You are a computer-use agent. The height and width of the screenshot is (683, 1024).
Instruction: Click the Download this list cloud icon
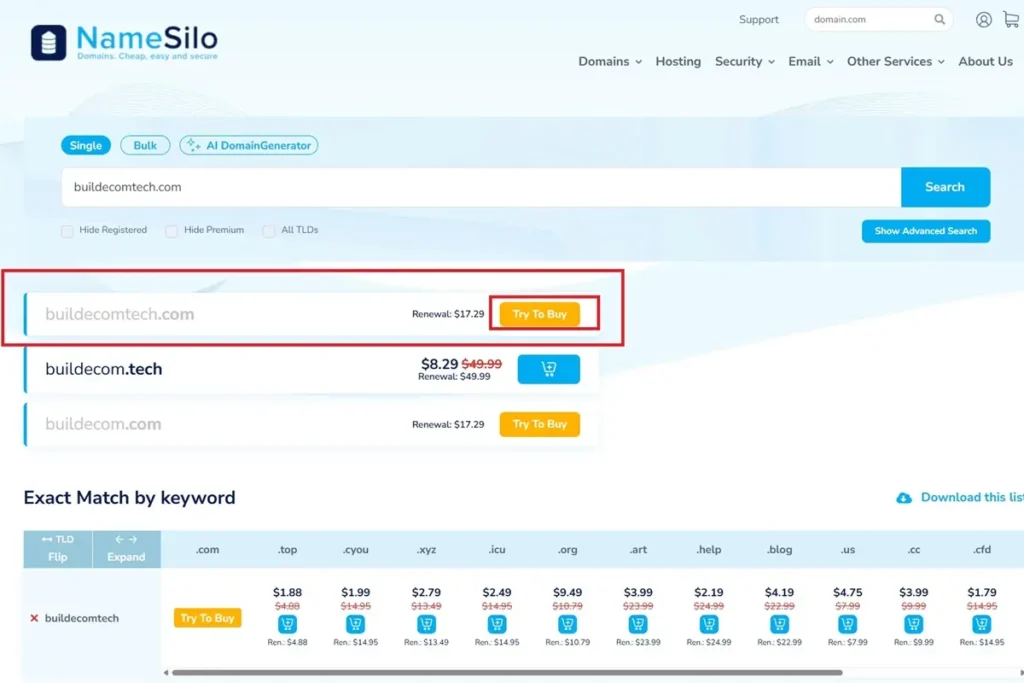pyautogui.click(x=904, y=498)
